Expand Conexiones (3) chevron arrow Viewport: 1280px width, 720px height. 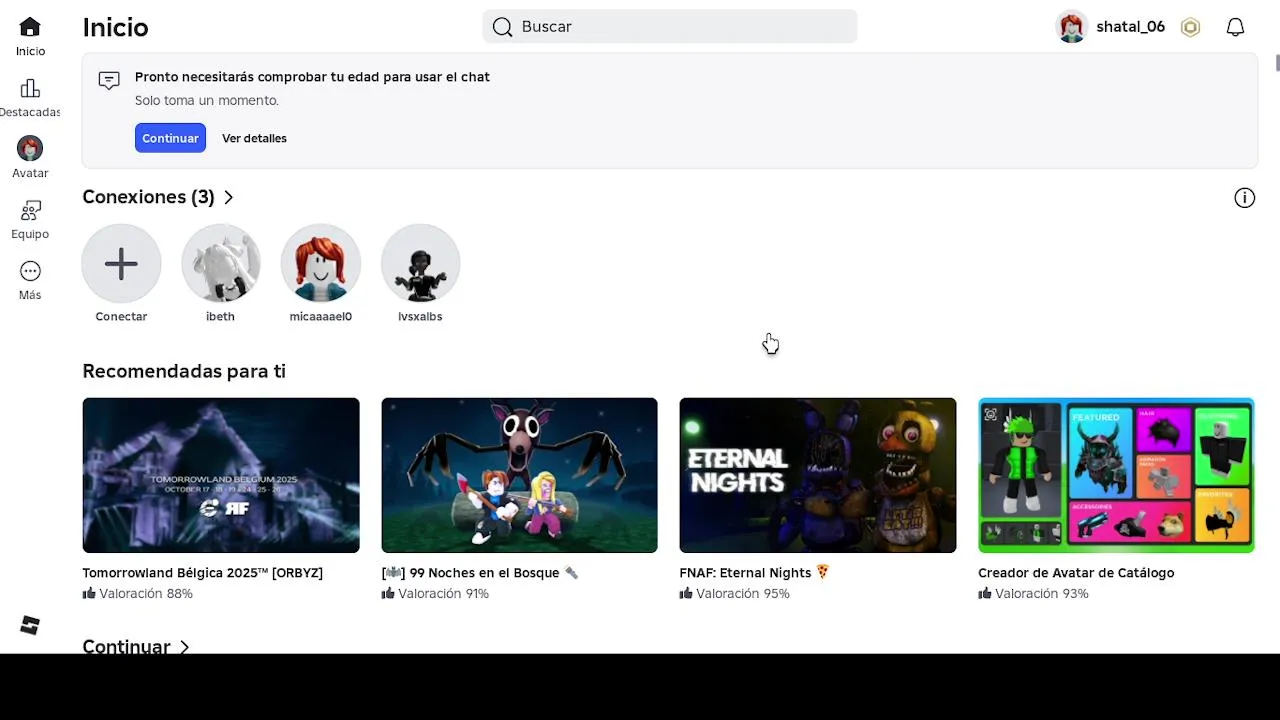[229, 198]
